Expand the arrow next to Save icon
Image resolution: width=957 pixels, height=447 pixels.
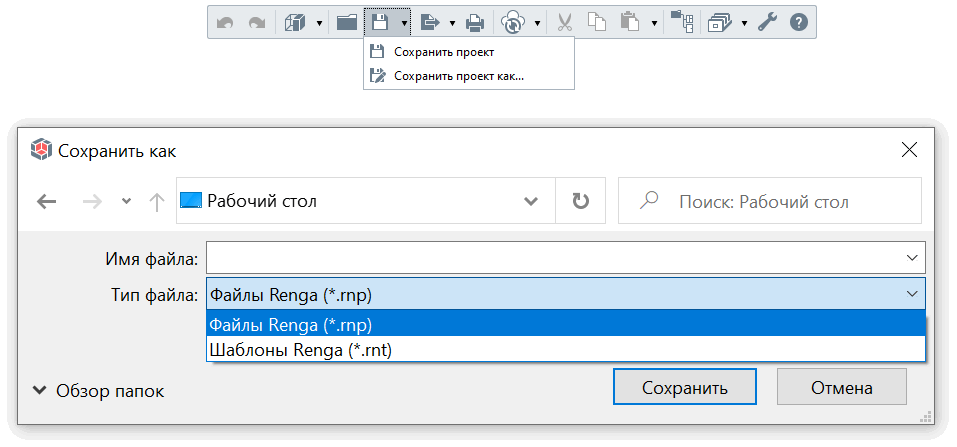404,23
